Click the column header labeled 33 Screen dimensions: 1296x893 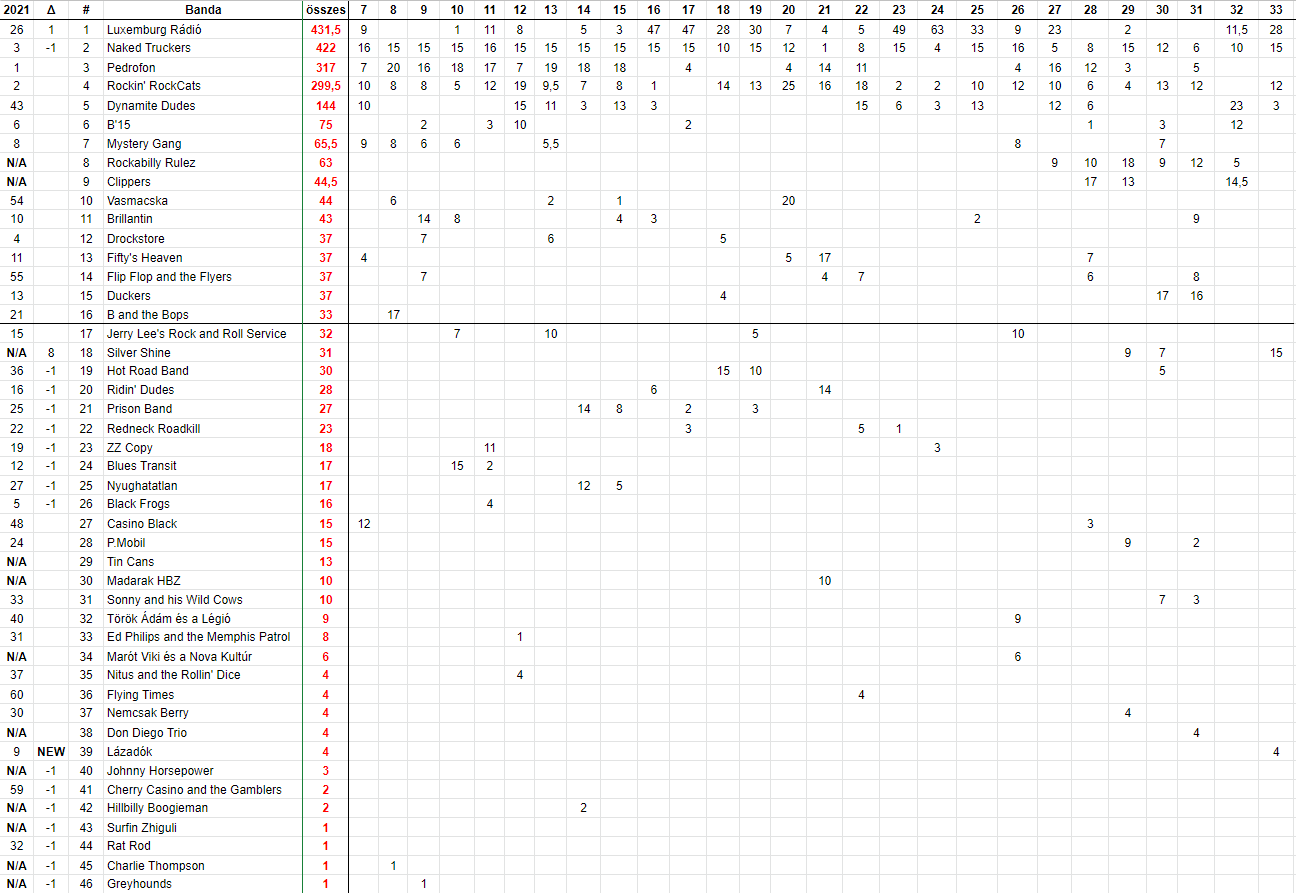[1276, 9]
